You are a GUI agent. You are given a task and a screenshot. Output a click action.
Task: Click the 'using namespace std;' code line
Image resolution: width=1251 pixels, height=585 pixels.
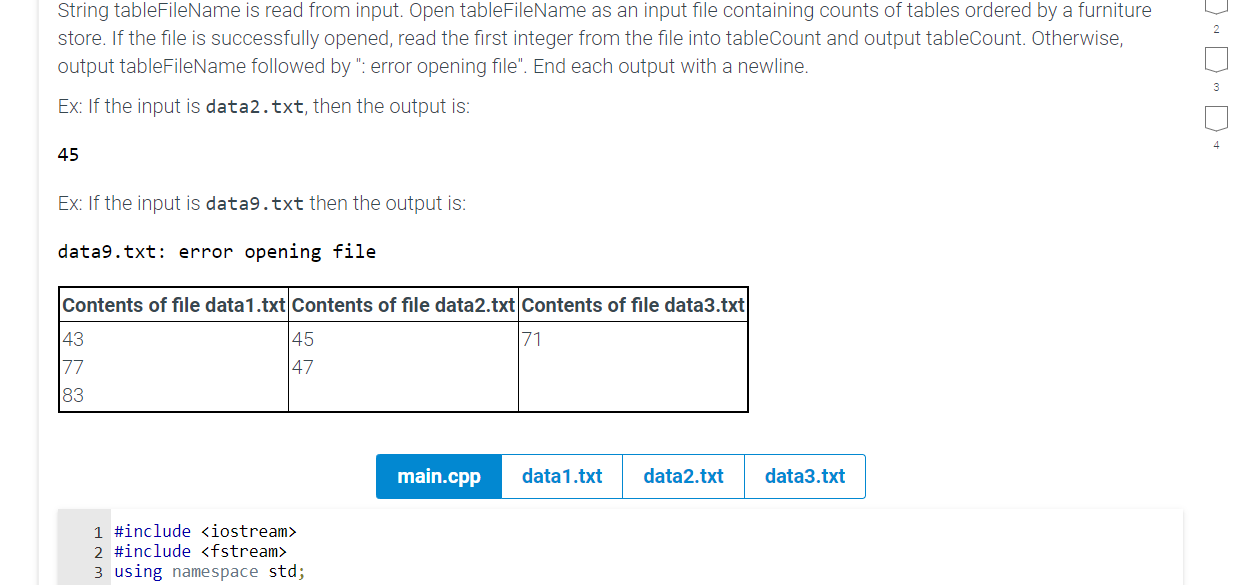pos(209,571)
